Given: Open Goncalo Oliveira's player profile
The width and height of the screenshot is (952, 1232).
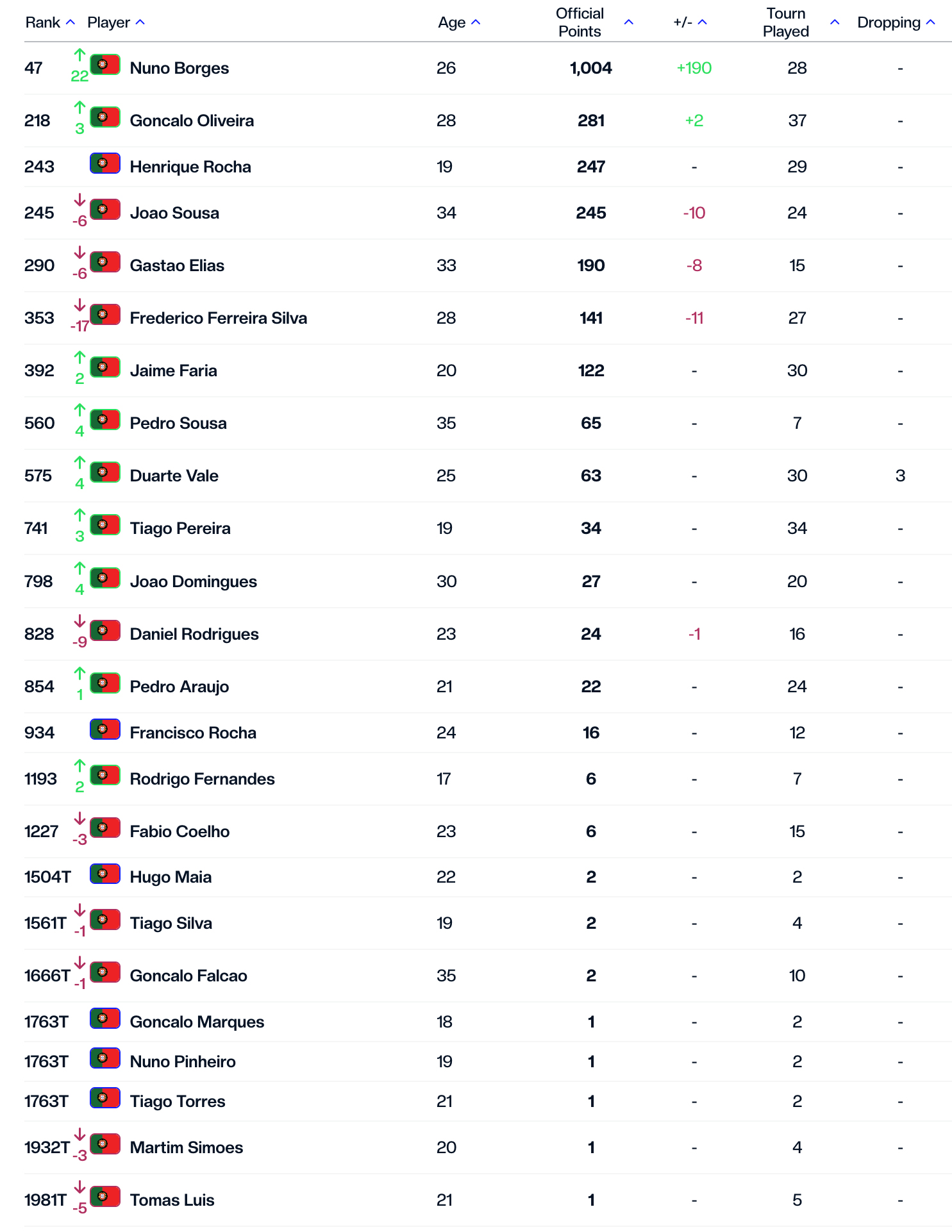Looking at the screenshot, I should [x=192, y=121].
